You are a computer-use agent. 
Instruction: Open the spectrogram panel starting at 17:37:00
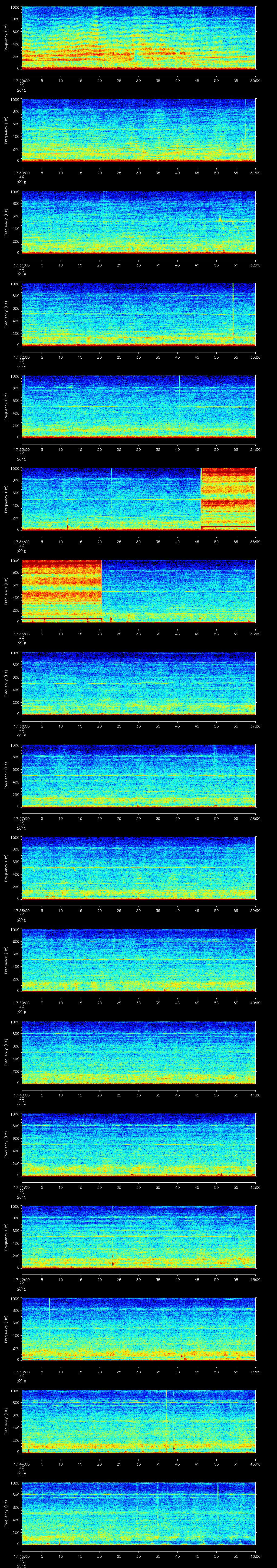[138, 776]
